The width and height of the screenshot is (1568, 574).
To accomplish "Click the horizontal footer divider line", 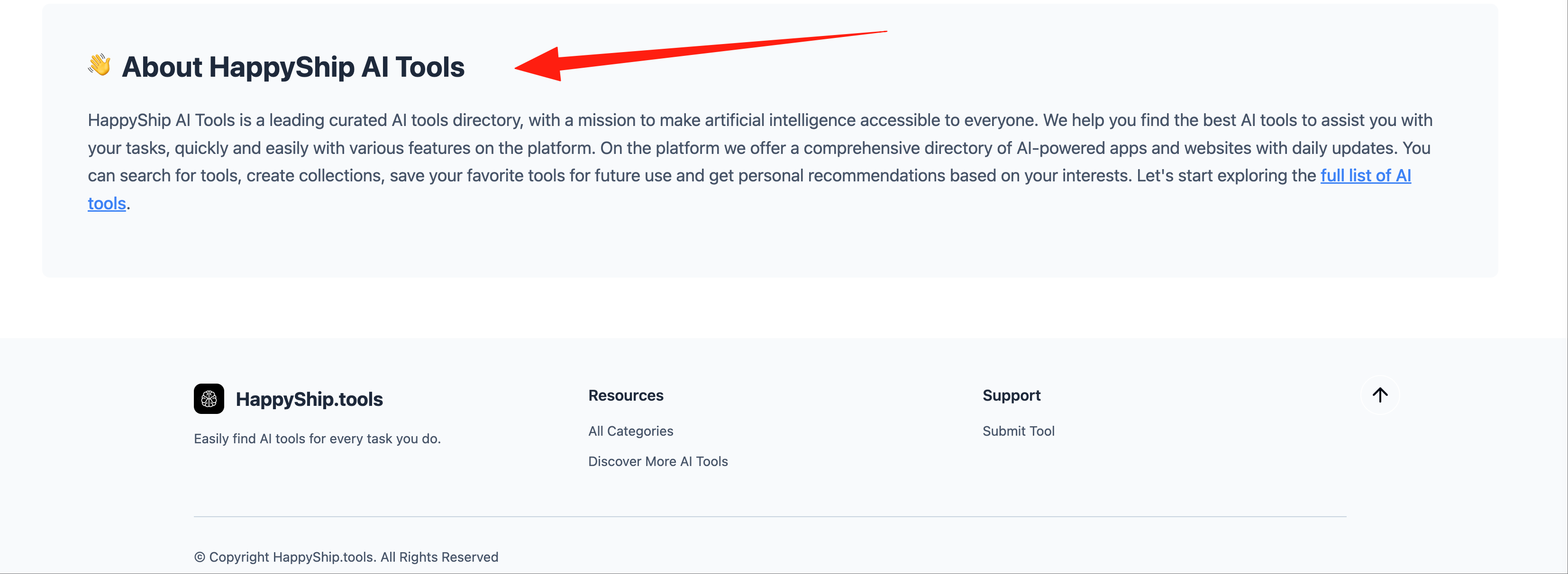I will pos(769,517).
